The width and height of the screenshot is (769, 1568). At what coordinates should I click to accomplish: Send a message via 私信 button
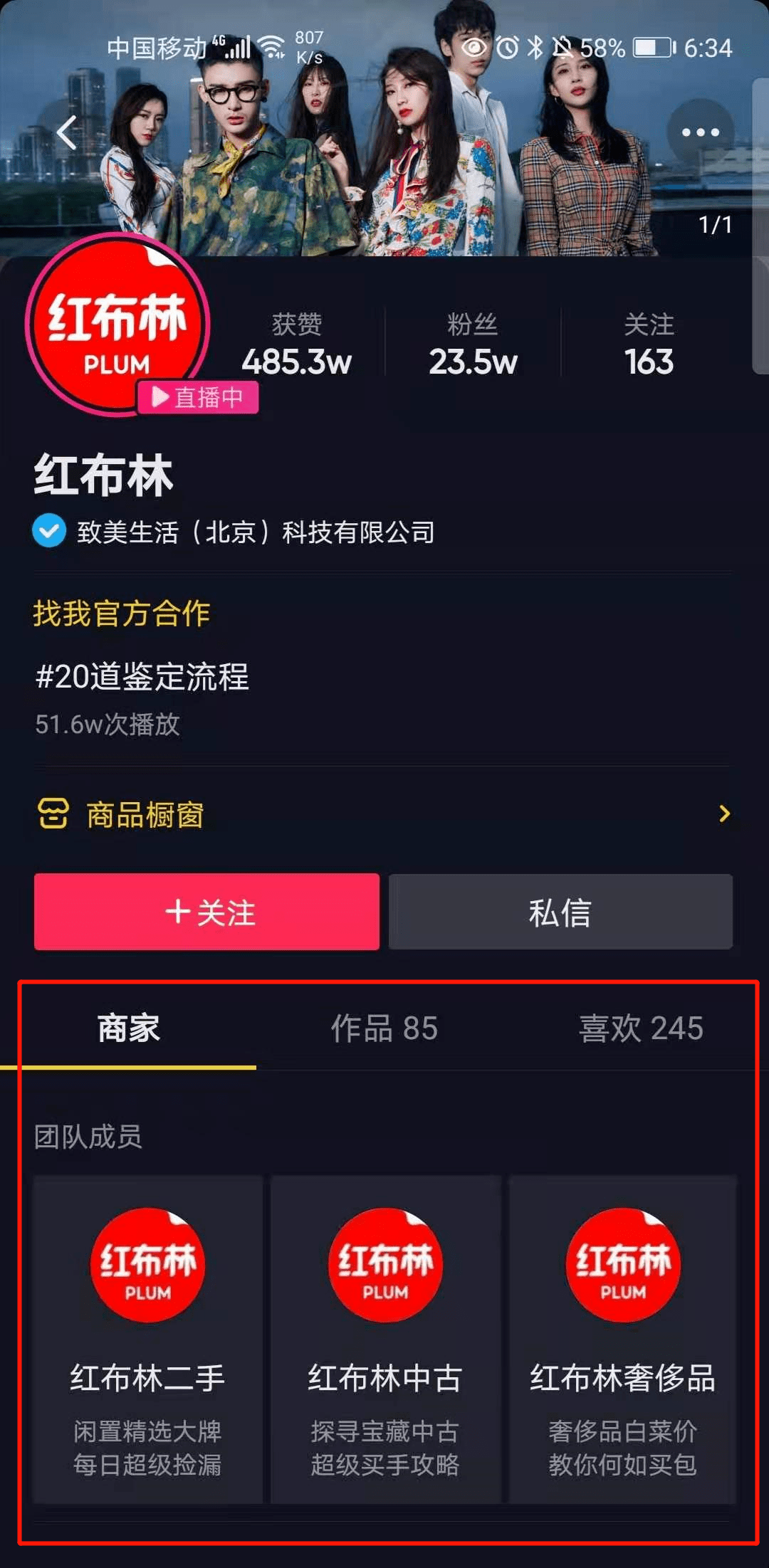point(560,912)
